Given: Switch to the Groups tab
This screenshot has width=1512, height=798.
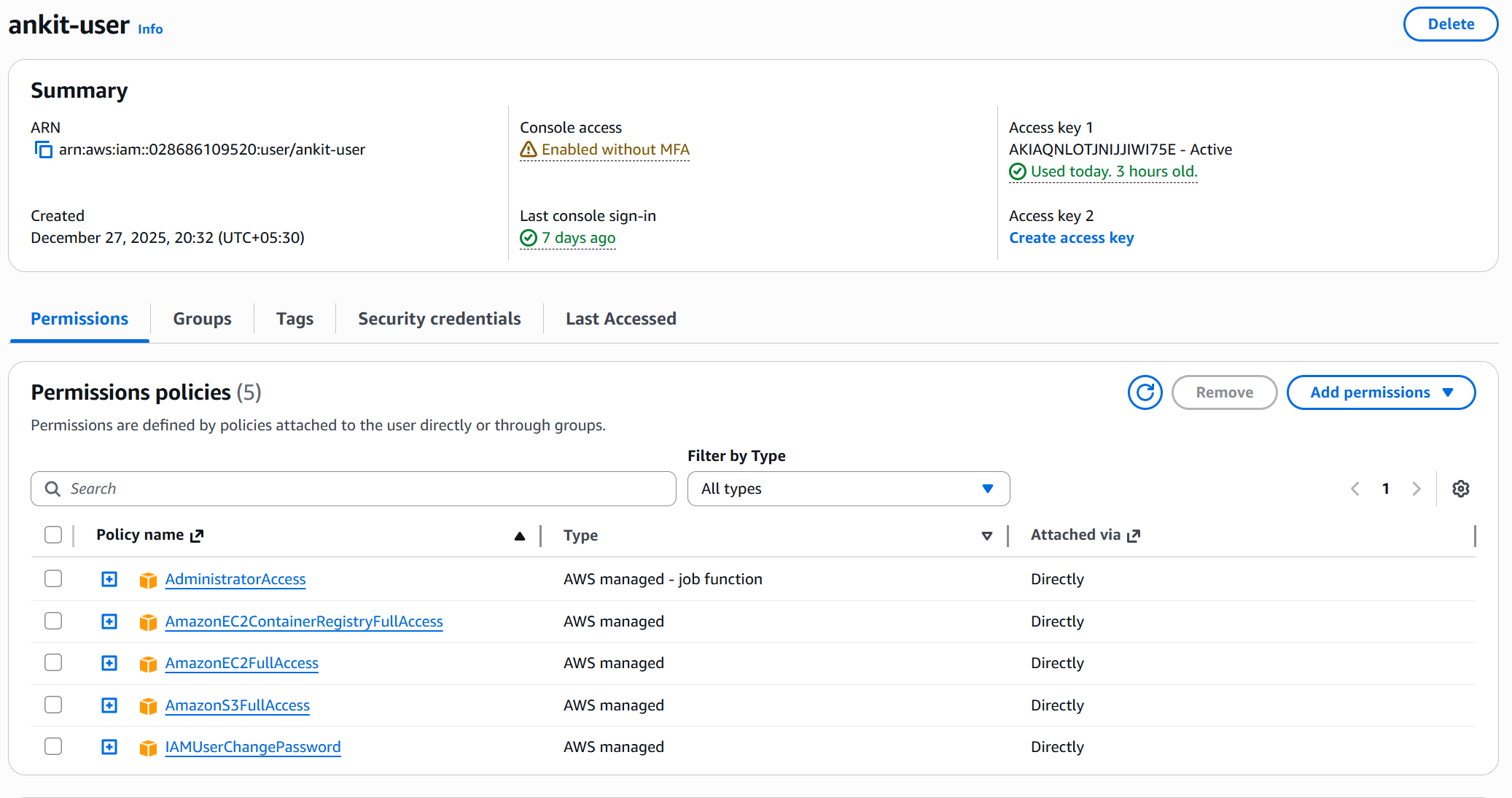Looking at the screenshot, I should [x=202, y=319].
